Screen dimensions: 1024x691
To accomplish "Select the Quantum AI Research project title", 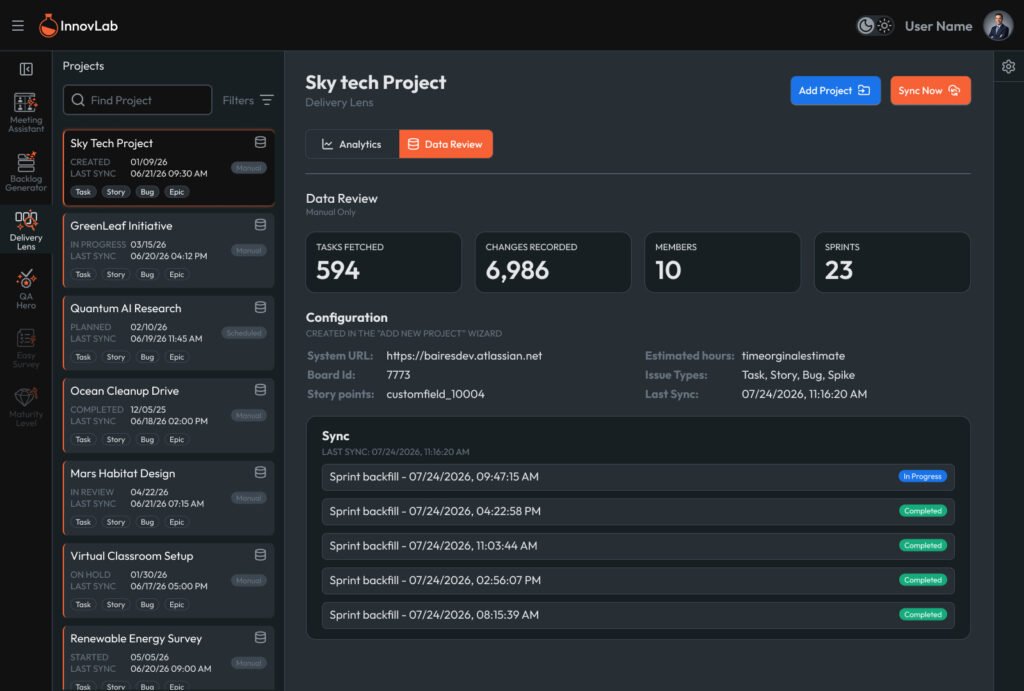I will 126,308.
